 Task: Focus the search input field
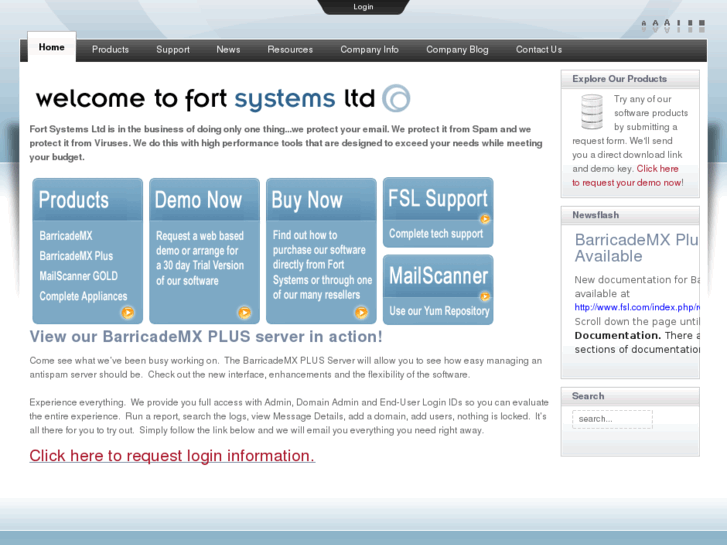click(612, 419)
